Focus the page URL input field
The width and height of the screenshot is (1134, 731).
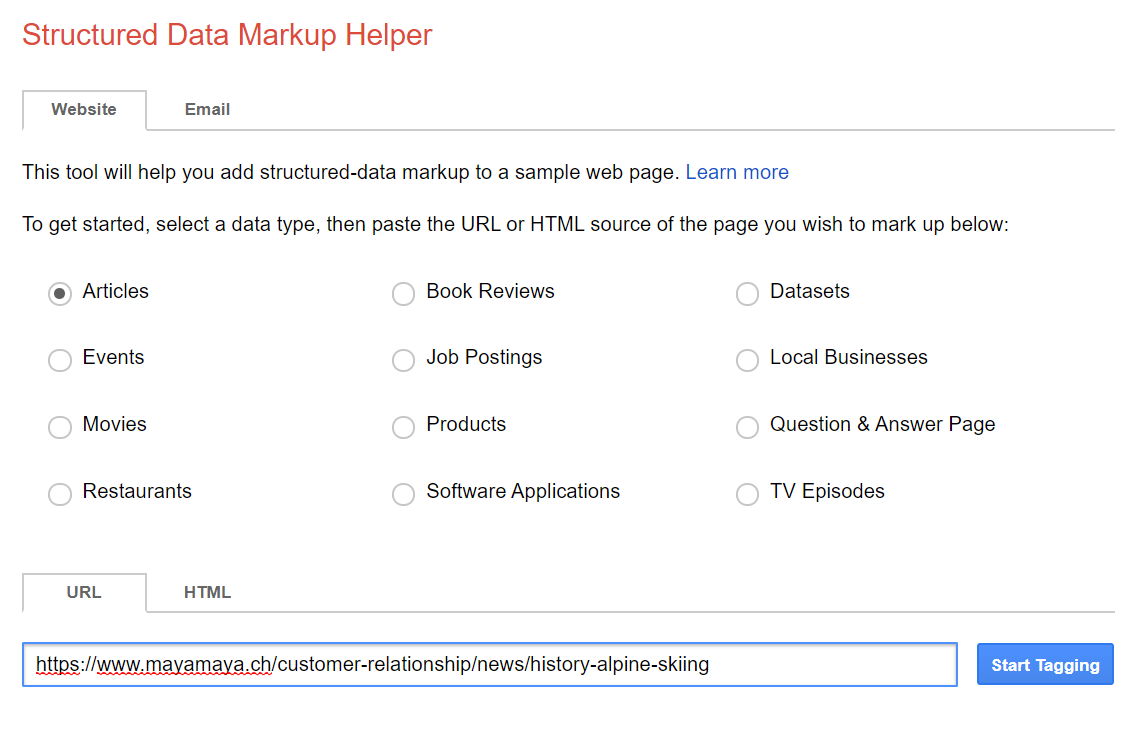pyautogui.click(x=490, y=664)
